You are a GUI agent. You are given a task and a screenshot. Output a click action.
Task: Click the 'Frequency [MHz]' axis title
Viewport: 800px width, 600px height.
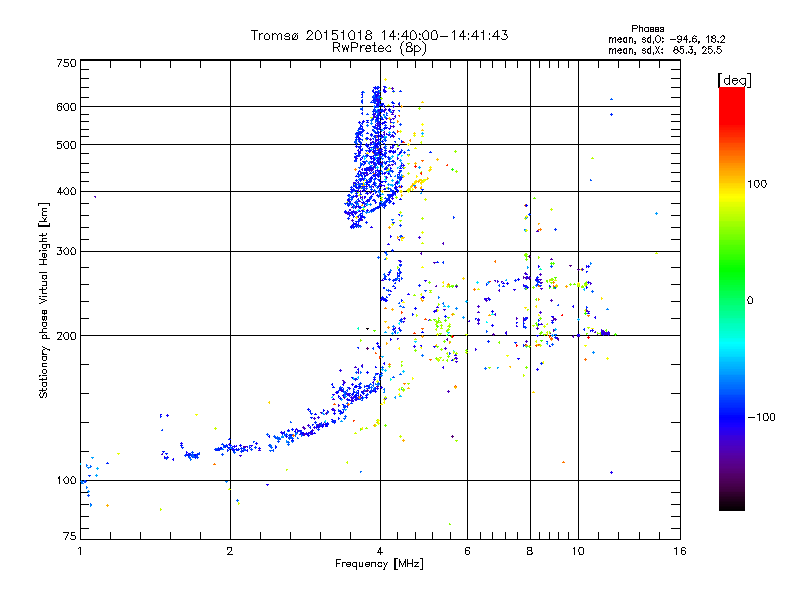point(379,564)
